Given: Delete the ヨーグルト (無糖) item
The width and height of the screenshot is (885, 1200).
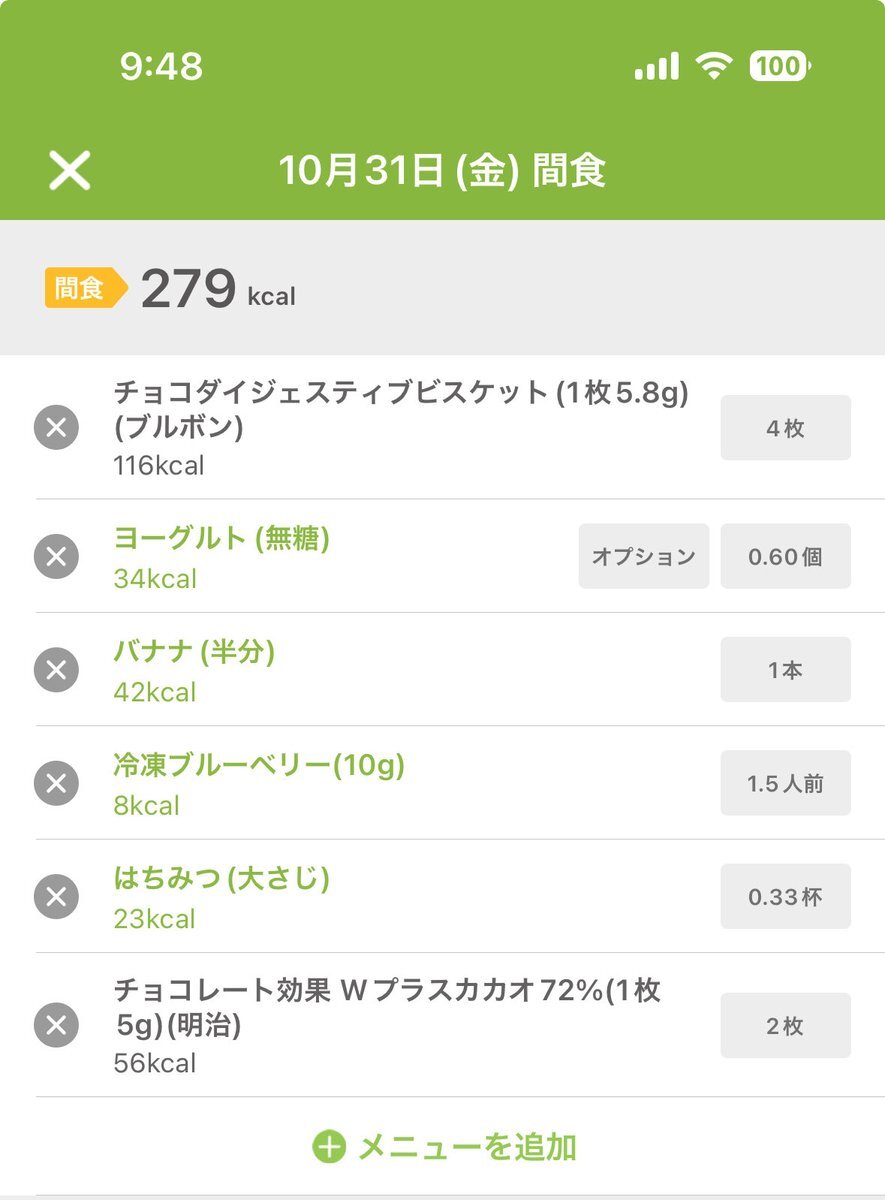Looking at the screenshot, I should 56,556.
